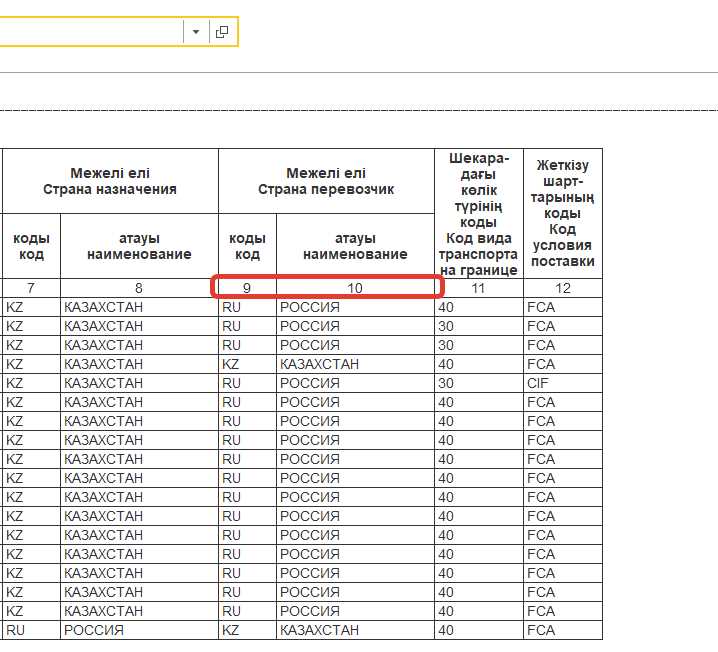Click column number cell '7'

pos(31,288)
